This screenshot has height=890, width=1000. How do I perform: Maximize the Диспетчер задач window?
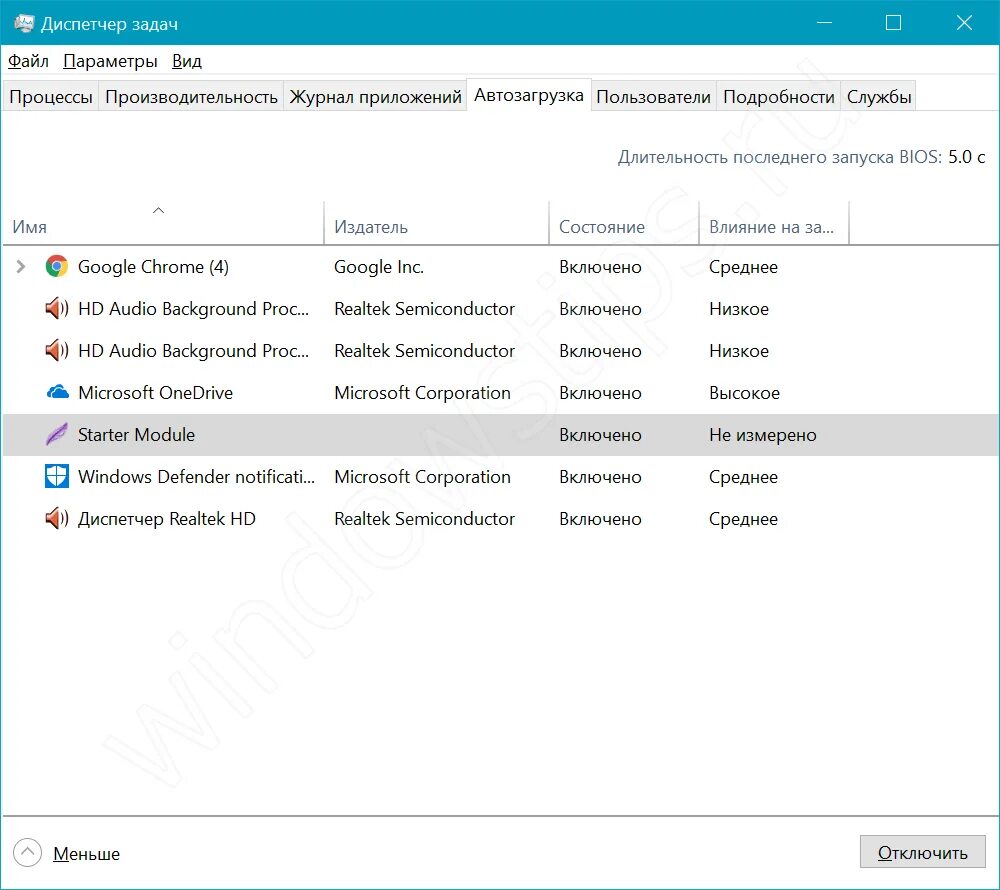click(x=893, y=23)
